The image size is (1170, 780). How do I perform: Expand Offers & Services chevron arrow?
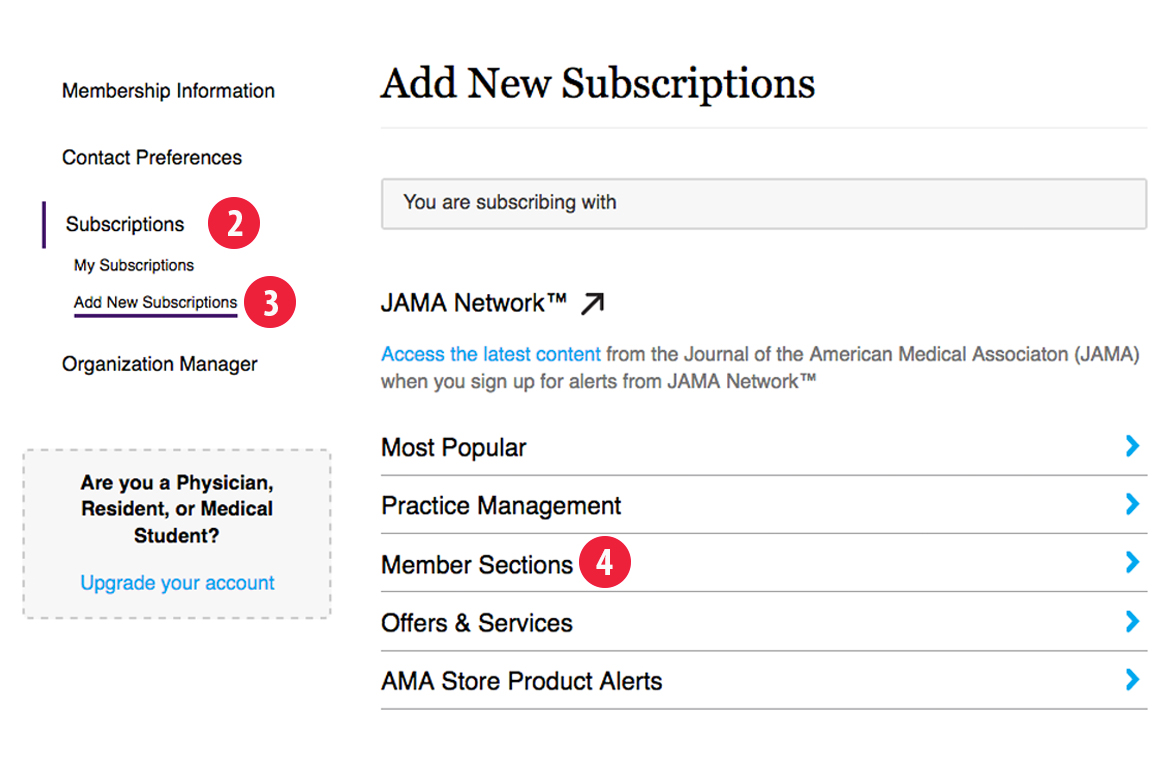pos(1132,622)
